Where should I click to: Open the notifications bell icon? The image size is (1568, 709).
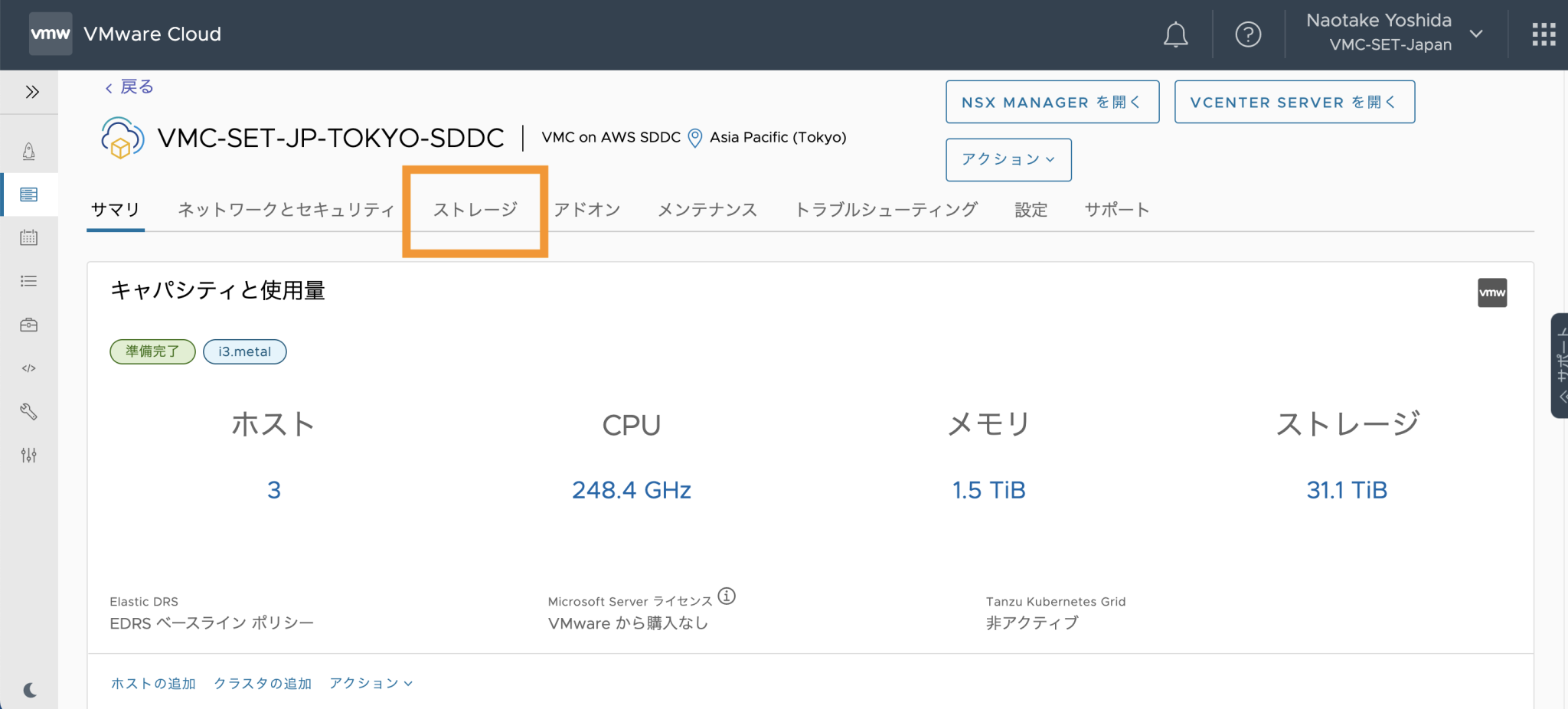coord(1176,34)
